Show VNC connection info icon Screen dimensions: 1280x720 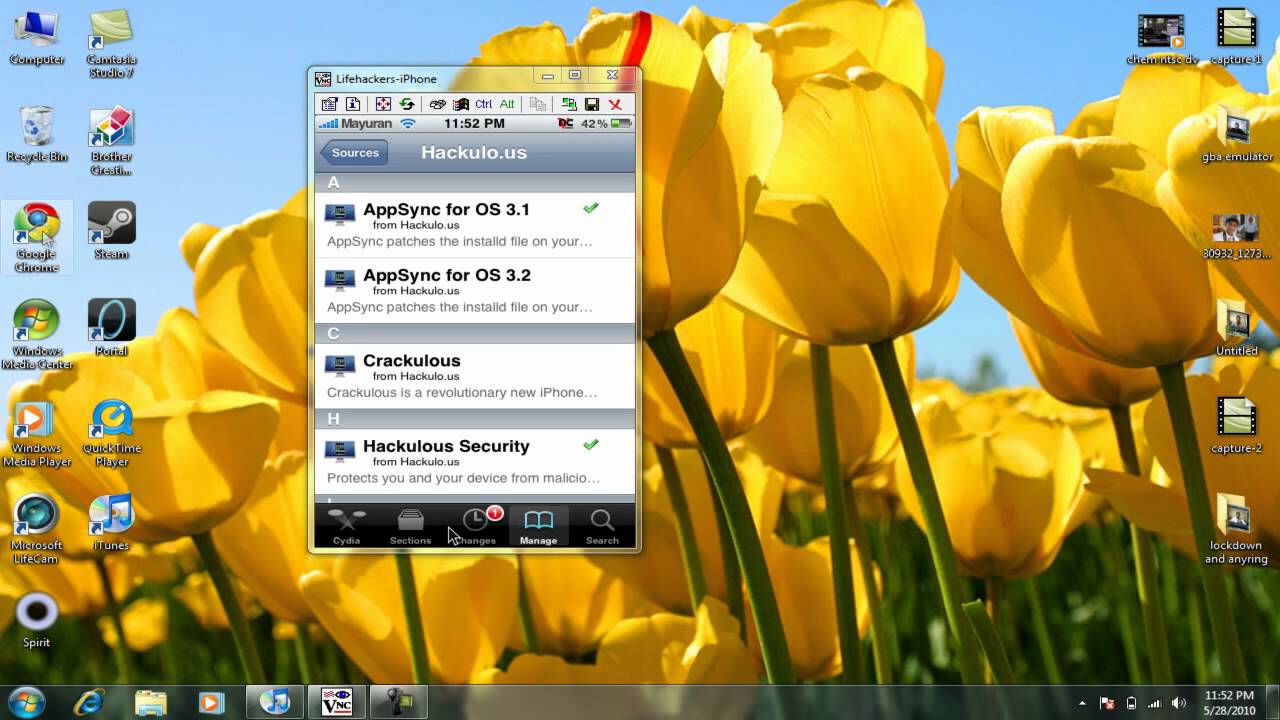(353, 104)
